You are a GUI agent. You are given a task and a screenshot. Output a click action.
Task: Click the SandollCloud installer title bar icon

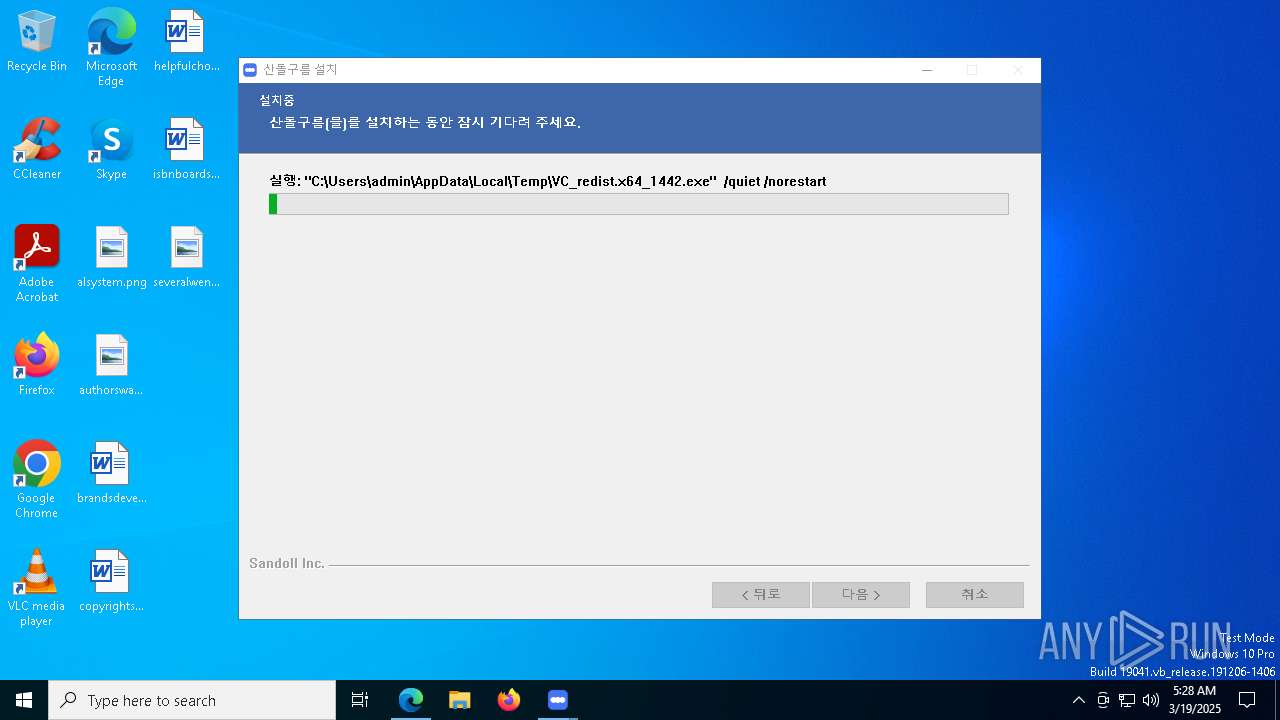click(250, 70)
